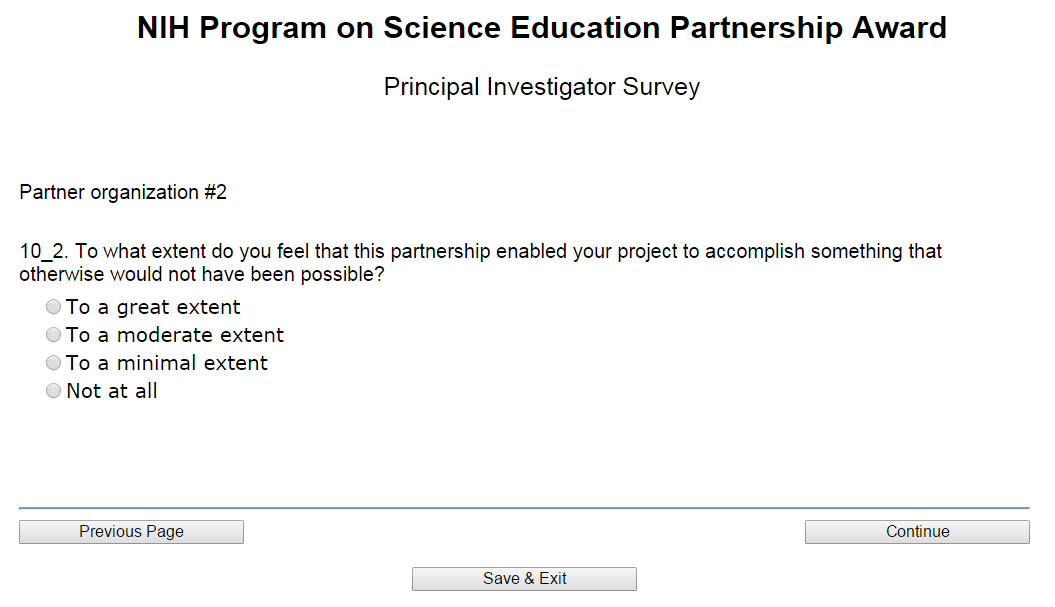Screen dimensions: 1055x607
Task: Select the "To a great extent" radio button
Action: coord(53,307)
